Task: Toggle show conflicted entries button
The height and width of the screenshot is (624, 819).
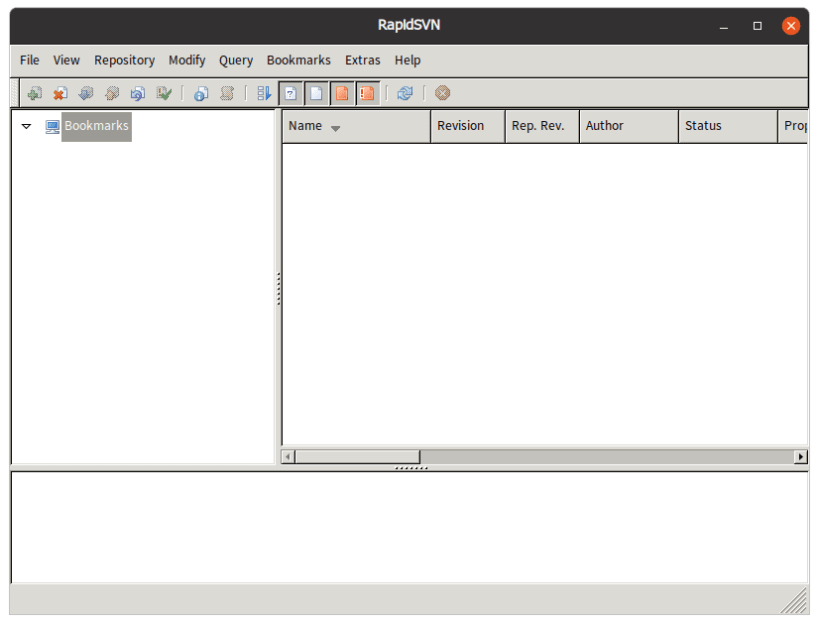Action: coord(368,93)
